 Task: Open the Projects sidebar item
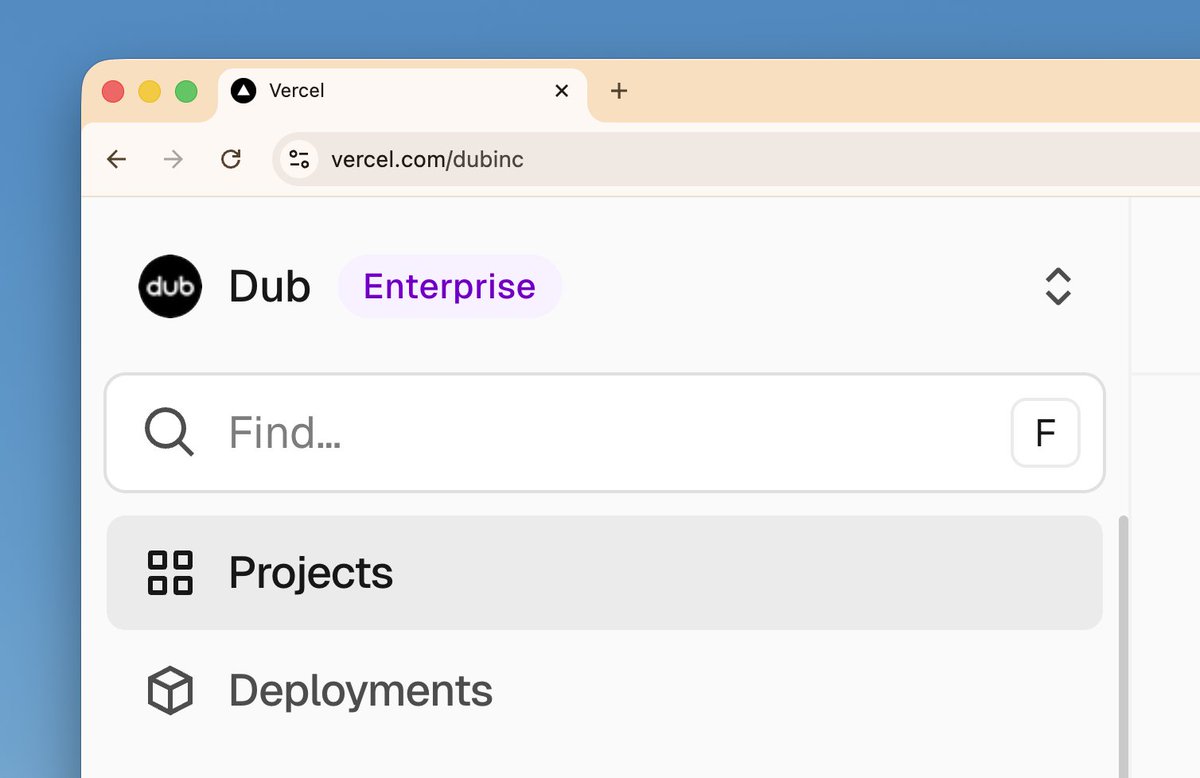coord(605,573)
